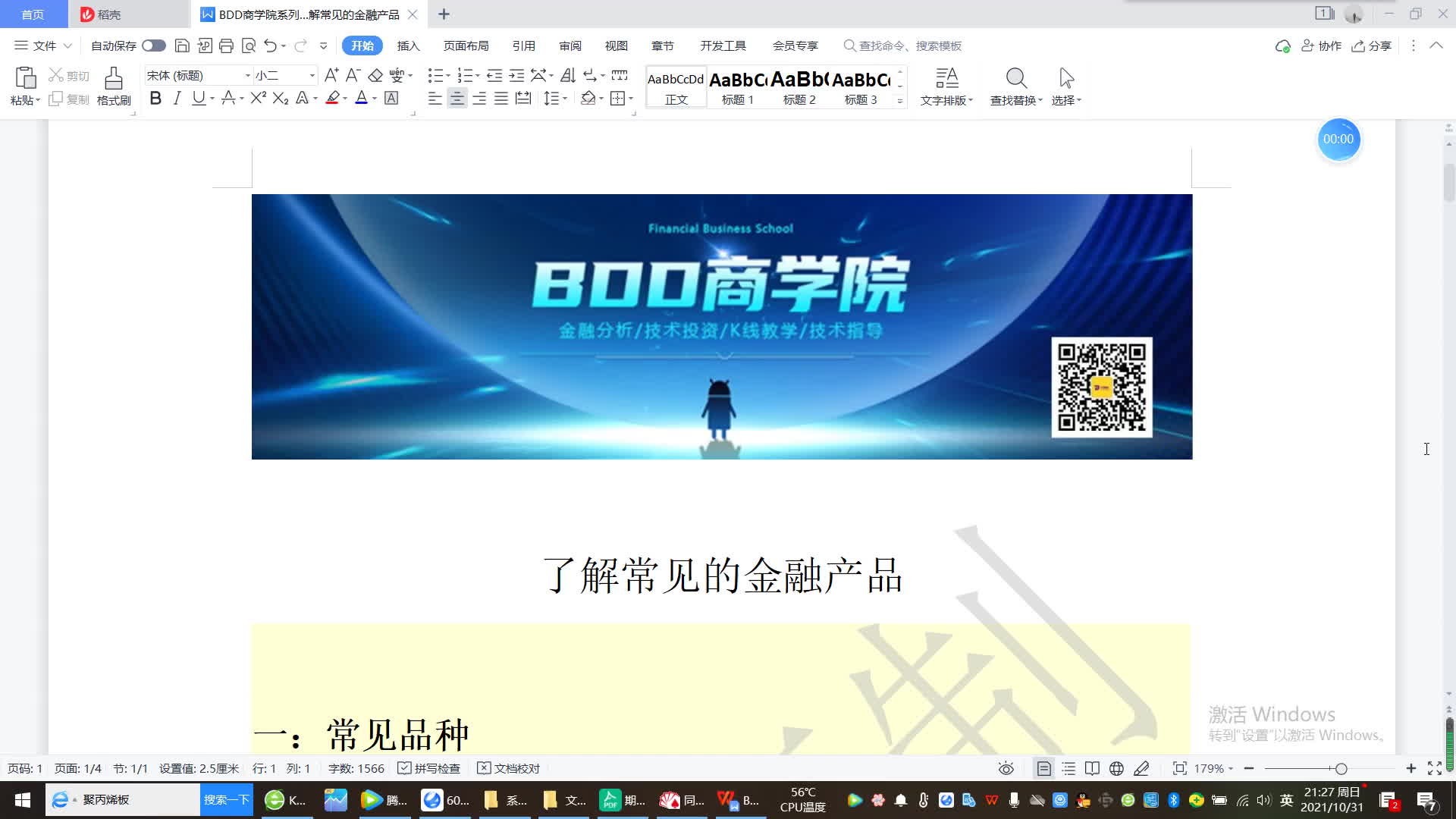Apply bold formatting with B icon
This screenshot has height=819, width=1456.
click(155, 99)
